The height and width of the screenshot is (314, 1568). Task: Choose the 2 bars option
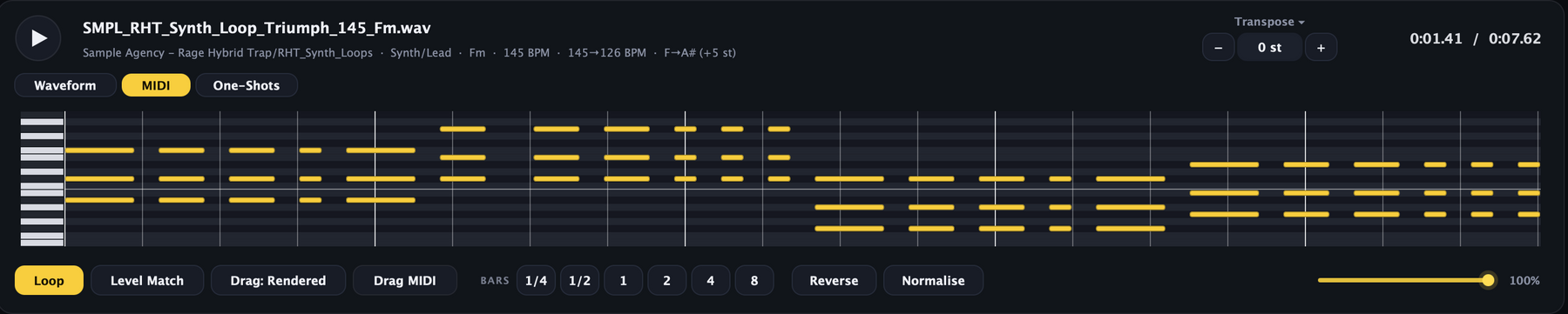(x=666, y=280)
